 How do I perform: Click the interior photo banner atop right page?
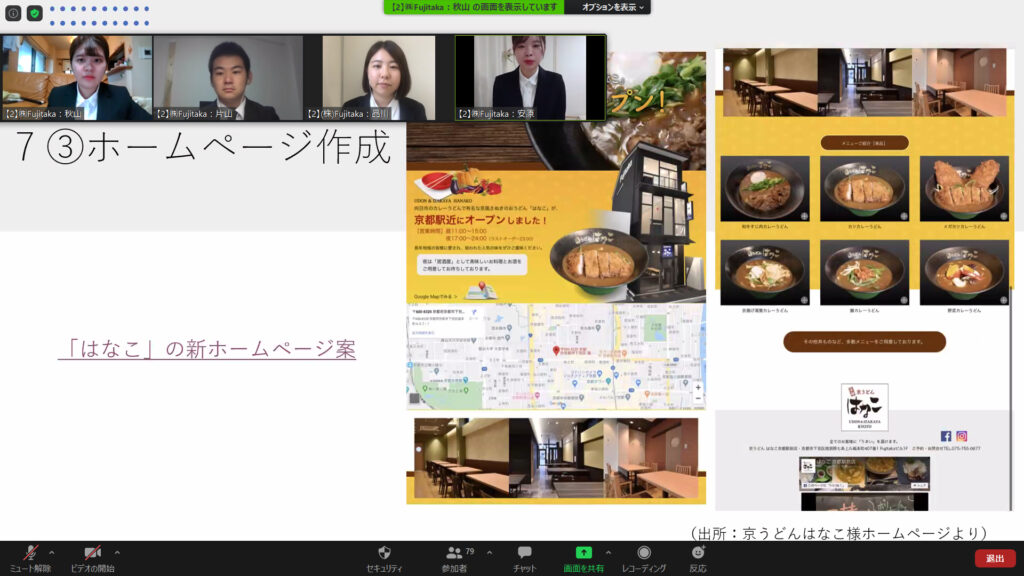[x=864, y=82]
